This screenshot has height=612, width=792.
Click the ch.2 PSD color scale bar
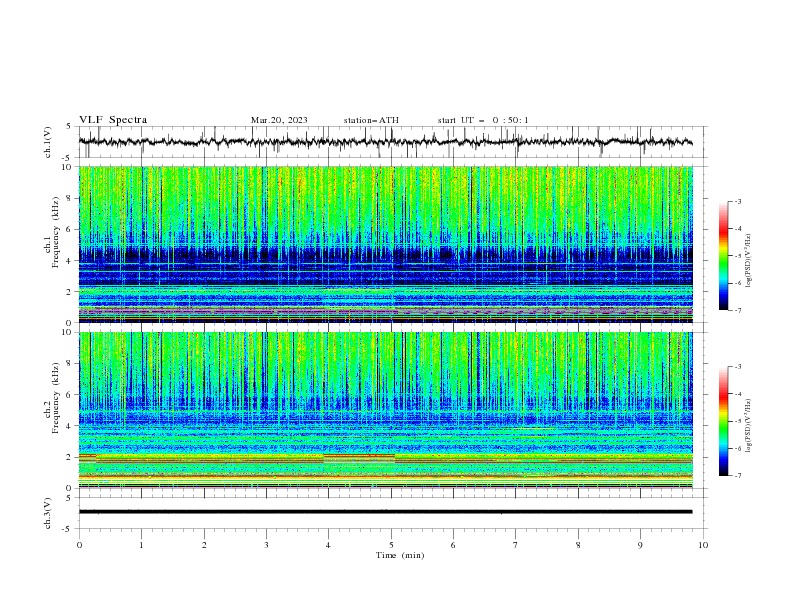724,421
